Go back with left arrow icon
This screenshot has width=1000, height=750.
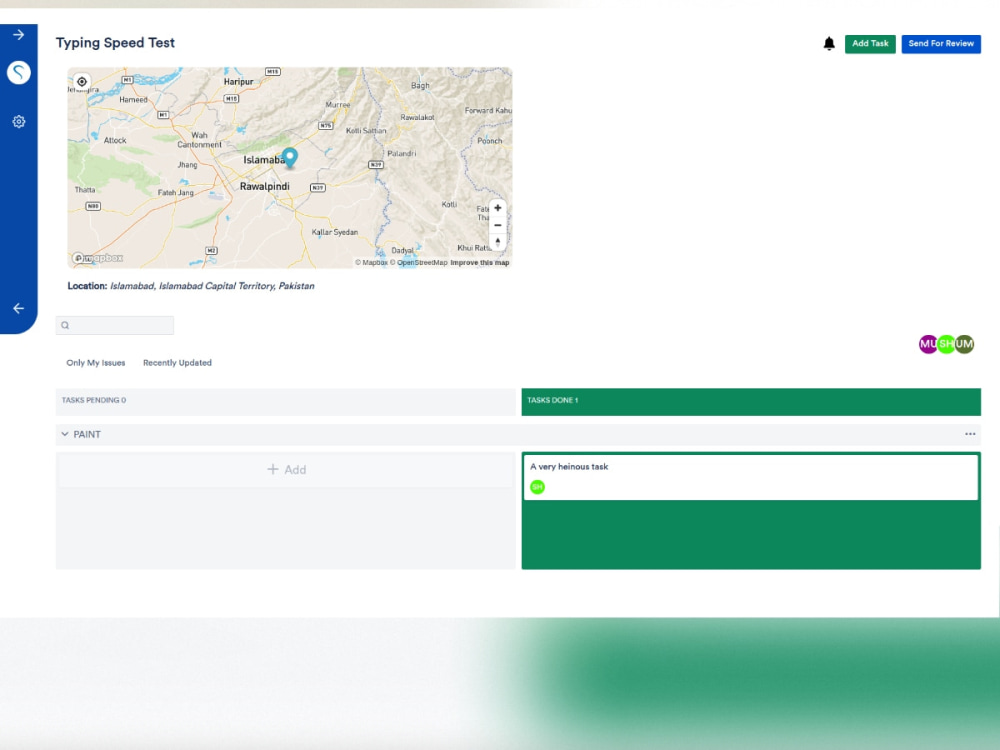pyautogui.click(x=18, y=309)
